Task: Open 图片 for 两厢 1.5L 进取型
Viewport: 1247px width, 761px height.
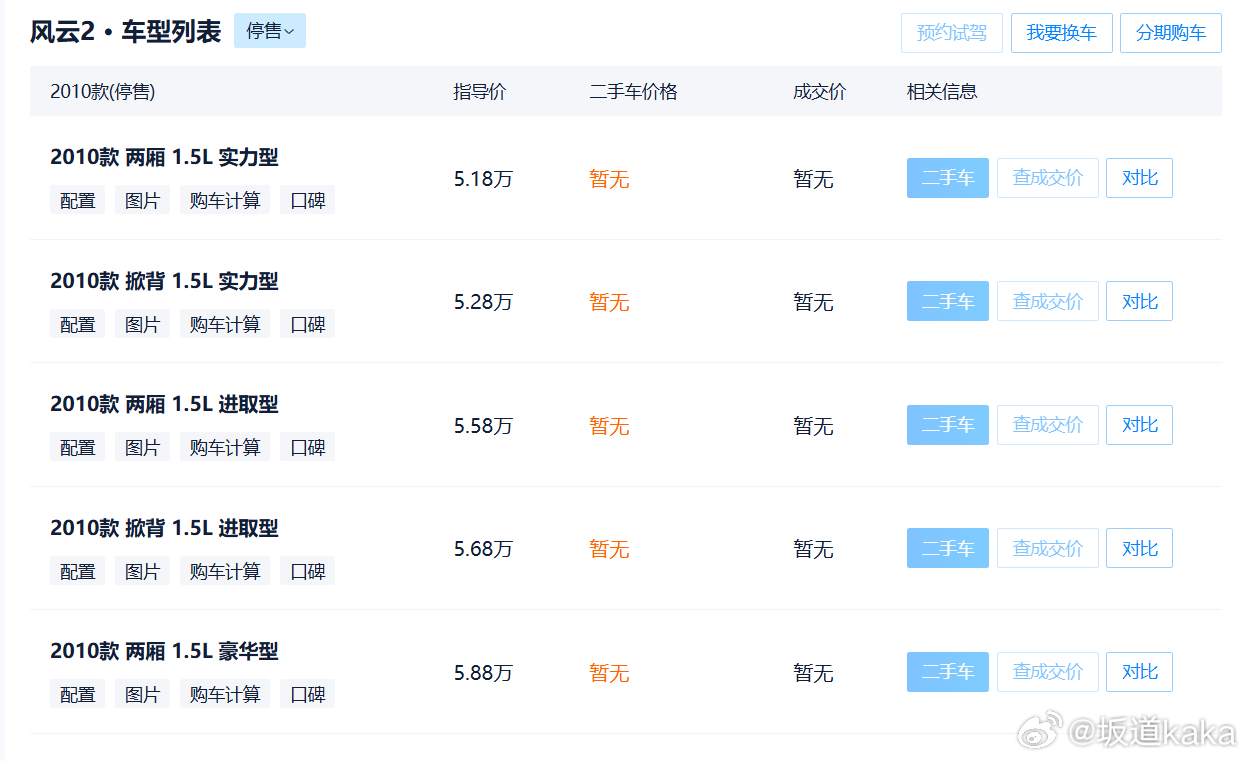Action: coord(142,447)
